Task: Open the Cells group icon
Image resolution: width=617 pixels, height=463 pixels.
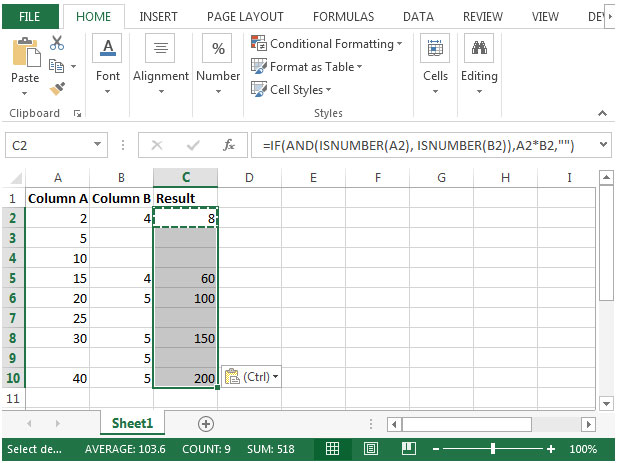Action: pos(435,48)
